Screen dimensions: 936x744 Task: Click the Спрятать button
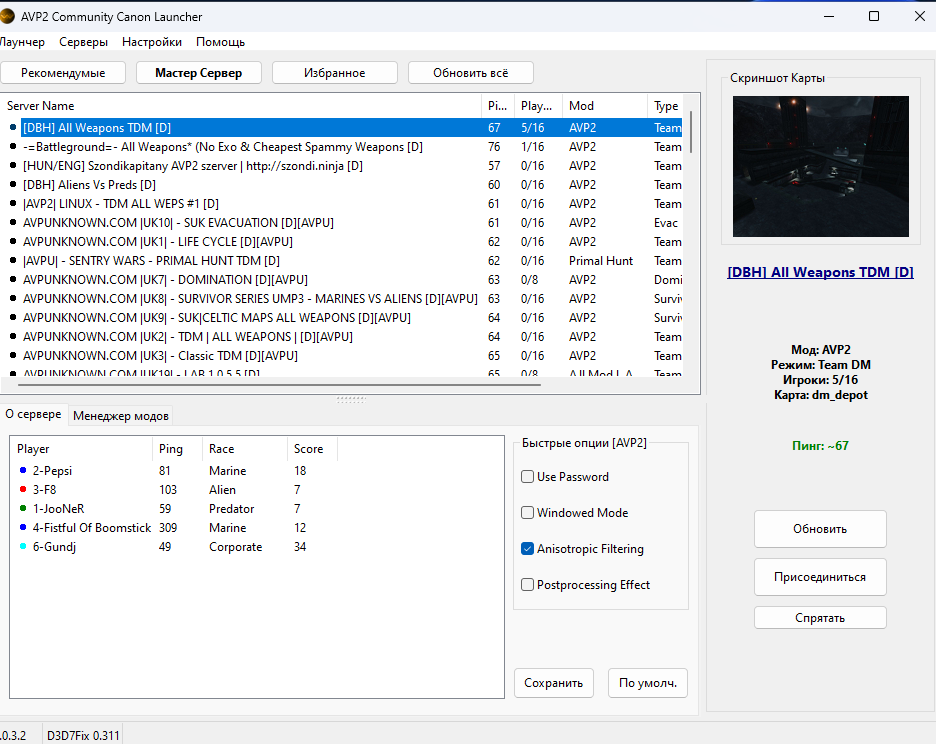click(820, 618)
